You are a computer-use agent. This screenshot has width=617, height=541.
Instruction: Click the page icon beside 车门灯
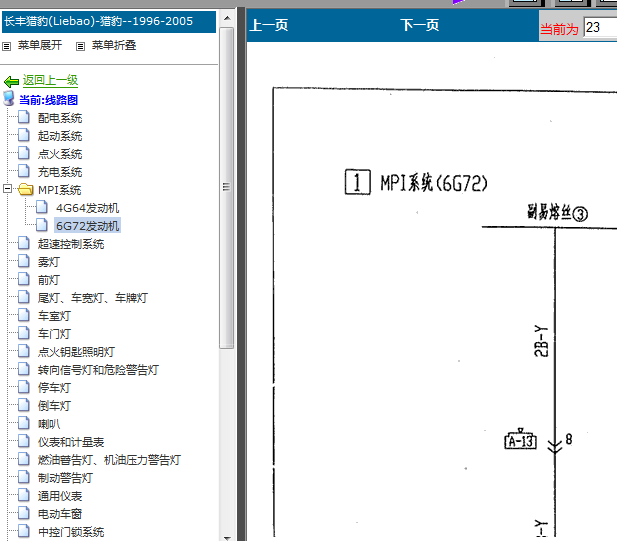pyautogui.click(x=24, y=333)
